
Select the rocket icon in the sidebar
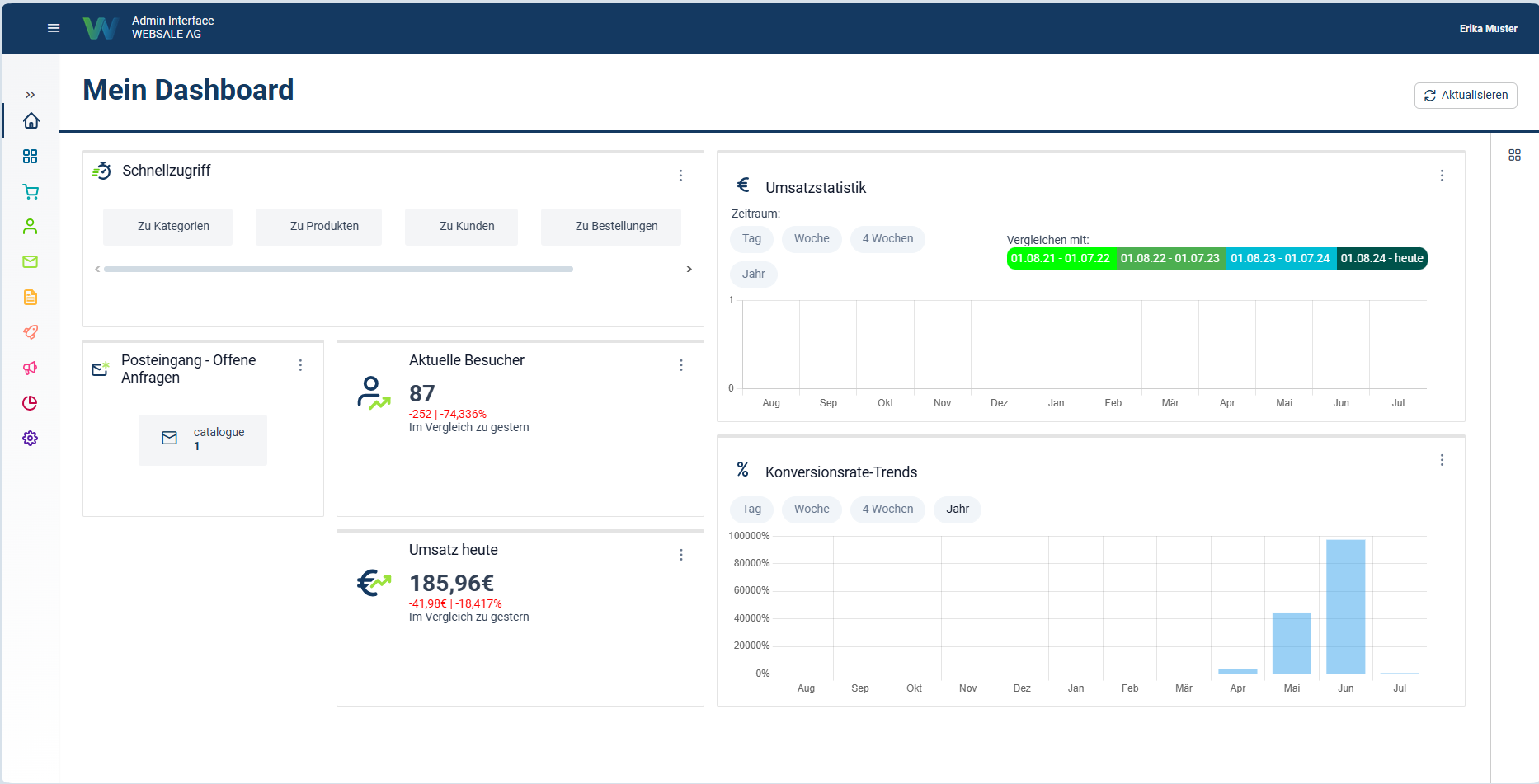coord(31,332)
